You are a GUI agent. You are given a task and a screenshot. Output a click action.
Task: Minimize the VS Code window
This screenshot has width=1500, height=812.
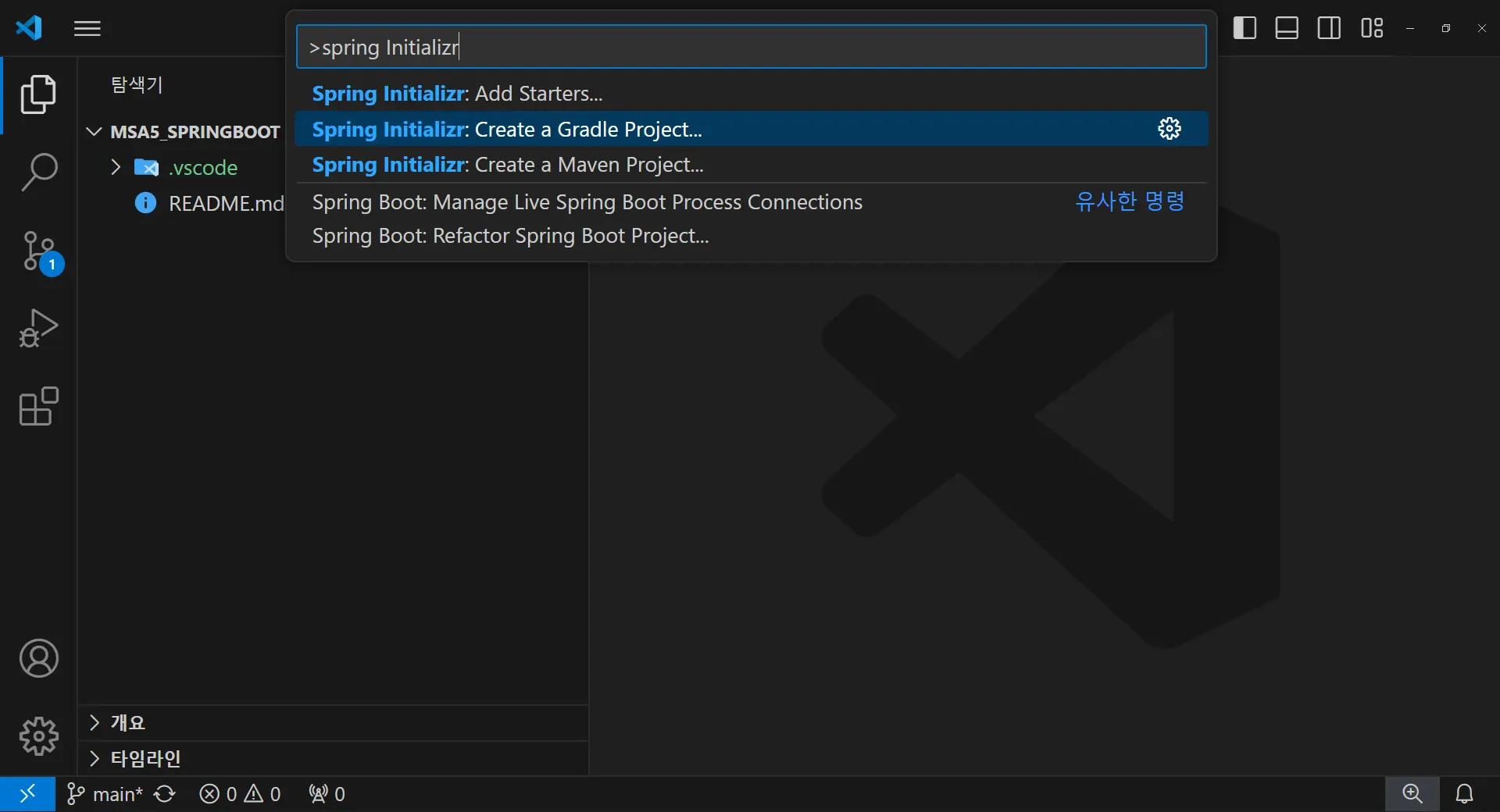click(1410, 28)
